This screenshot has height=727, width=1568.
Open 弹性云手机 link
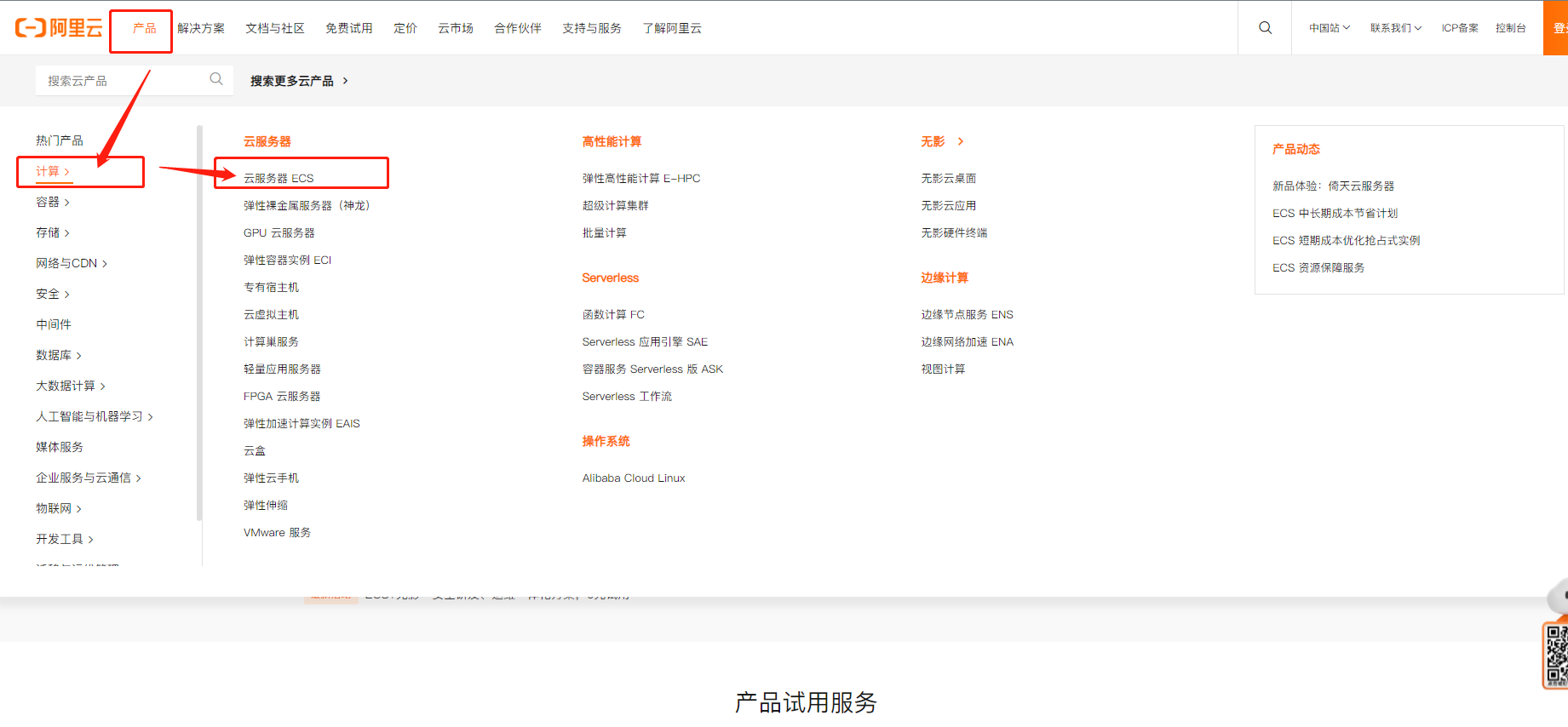click(272, 478)
